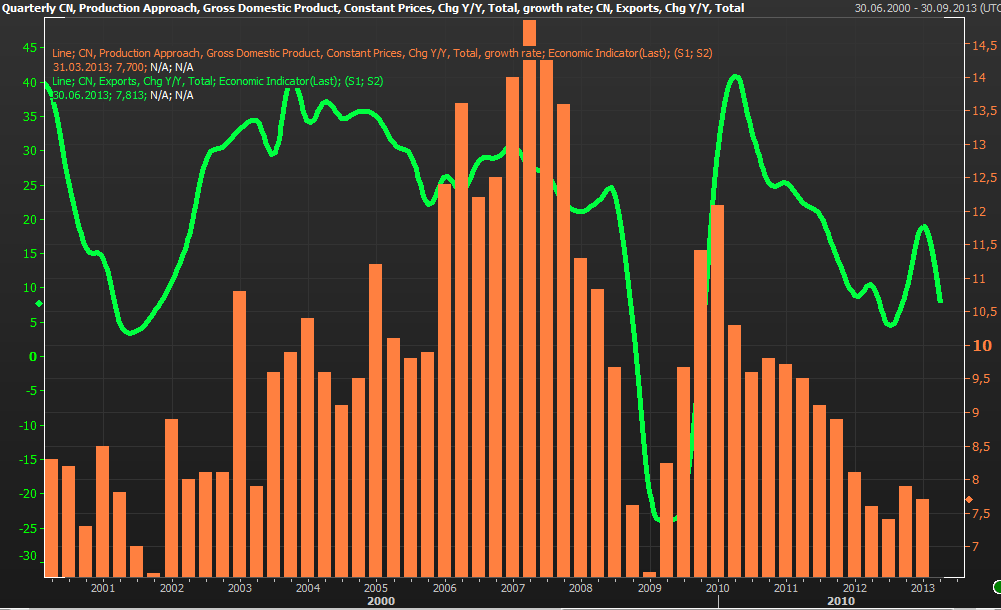The height and width of the screenshot is (610, 1001).
Task: Select the tallest orange GDP bar in 2007
Action: [529, 300]
